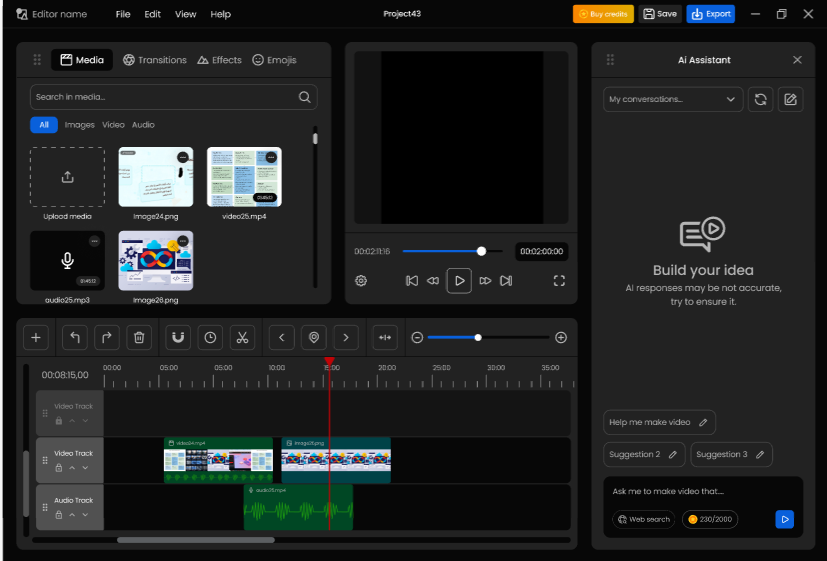This screenshot has height=561, width=827.
Task: Skip to start of preview
Action: tap(412, 280)
